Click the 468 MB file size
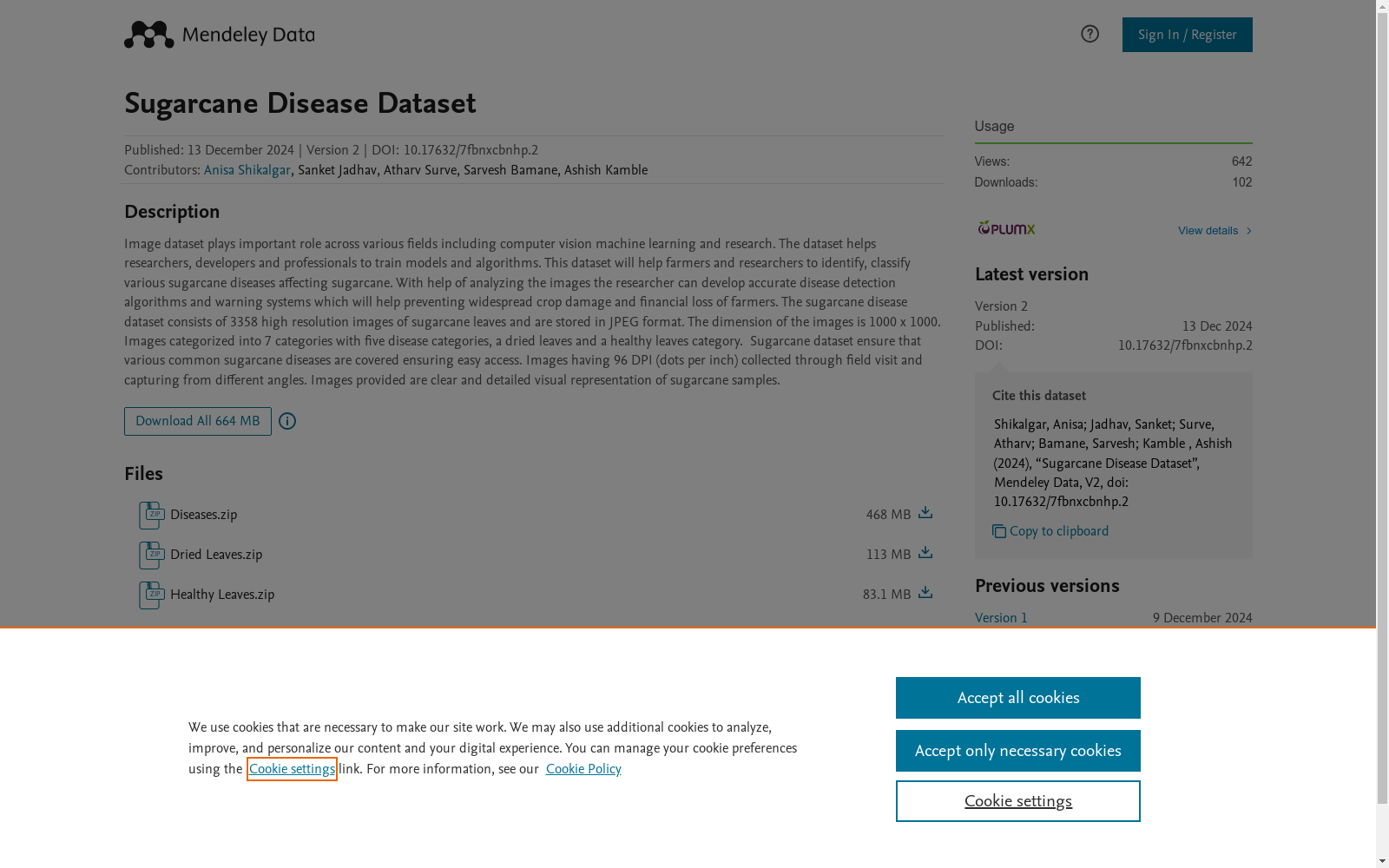The height and width of the screenshot is (868, 1389). click(888, 515)
